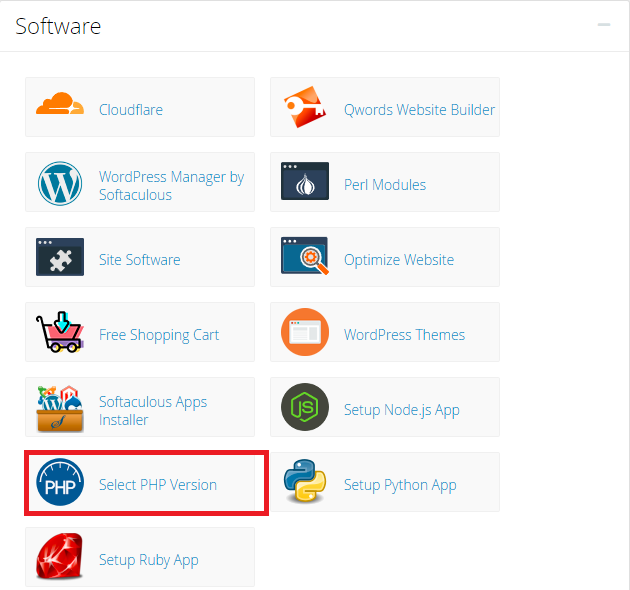Screen dimensions: 630x590
Task: Click the Free Shopping Cart icon
Action: coord(60,334)
